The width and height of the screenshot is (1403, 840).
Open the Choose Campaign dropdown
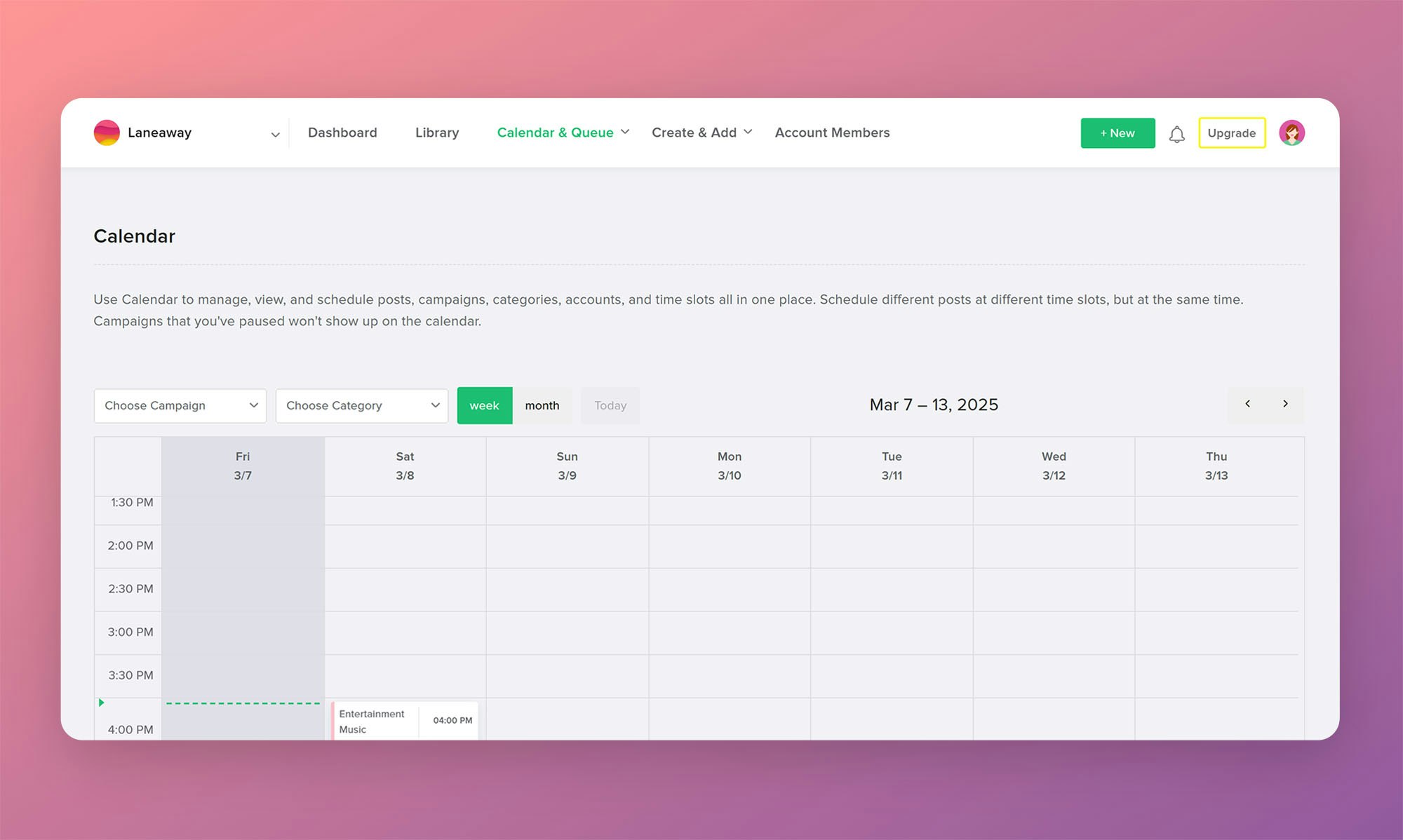pyautogui.click(x=180, y=405)
